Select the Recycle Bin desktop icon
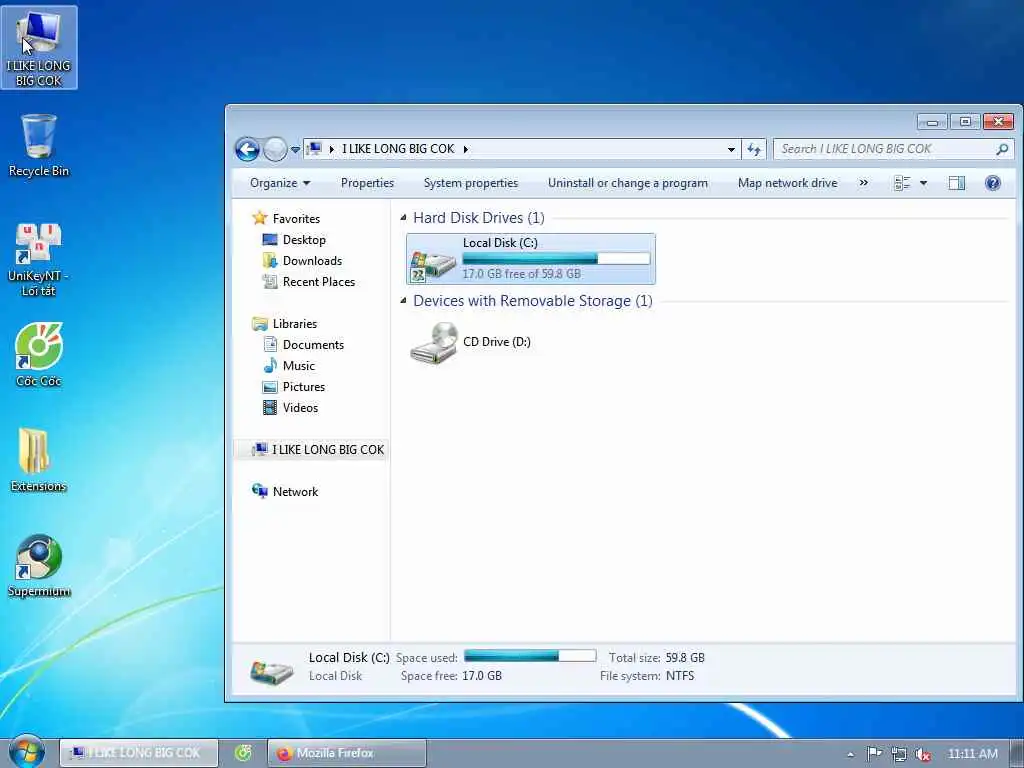 39,145
